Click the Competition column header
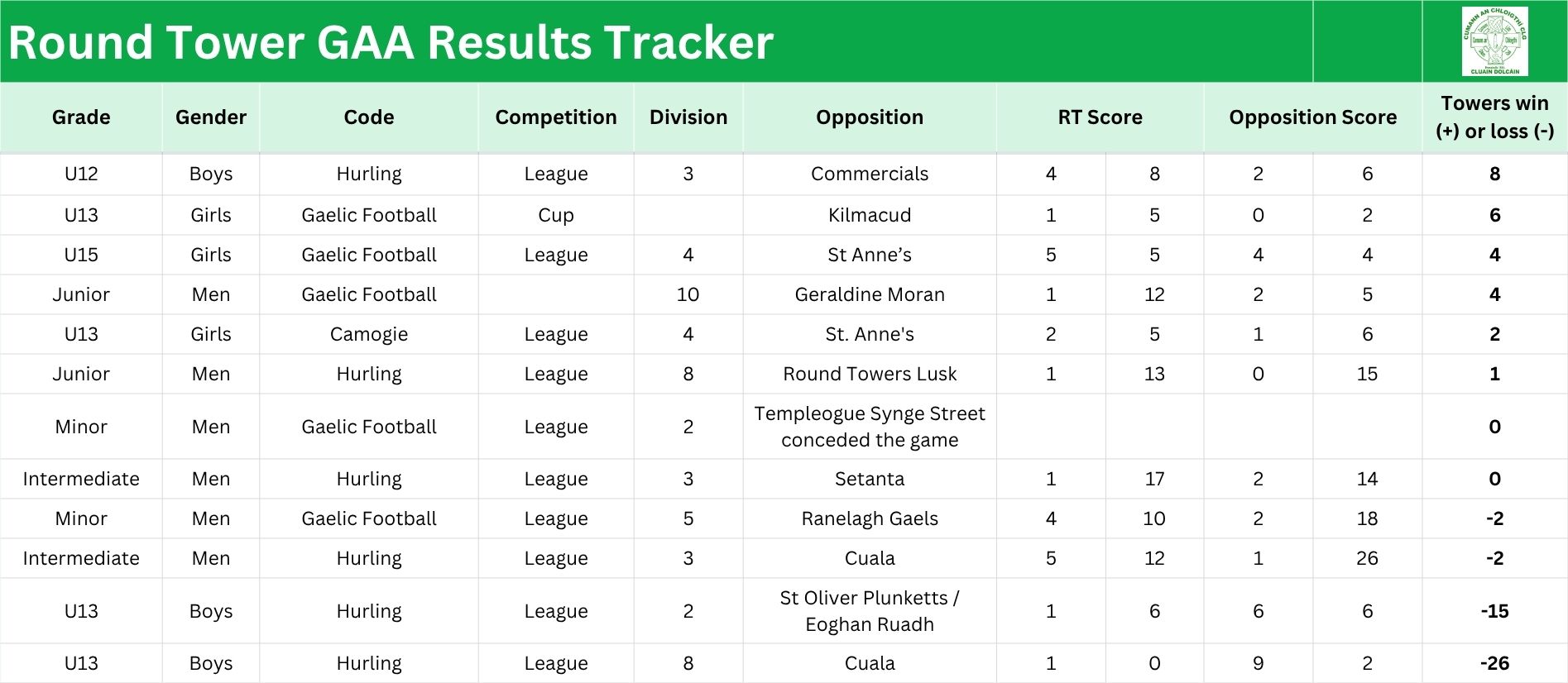The height and width of the screenshot is (683, 1568). pyautogui.click(x=556, y=117)
